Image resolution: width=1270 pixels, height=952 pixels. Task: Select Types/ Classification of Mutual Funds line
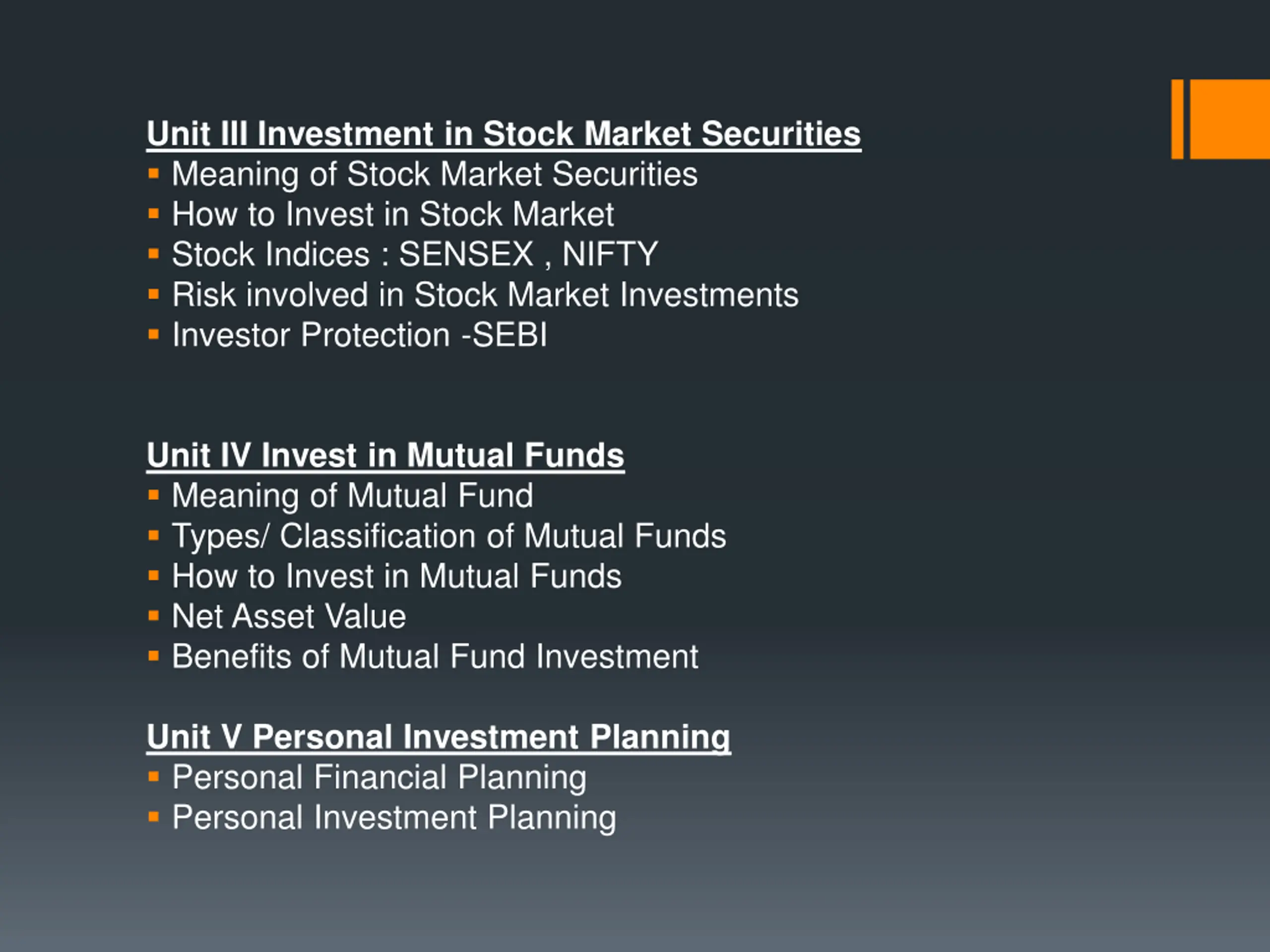tap(448, 536)
